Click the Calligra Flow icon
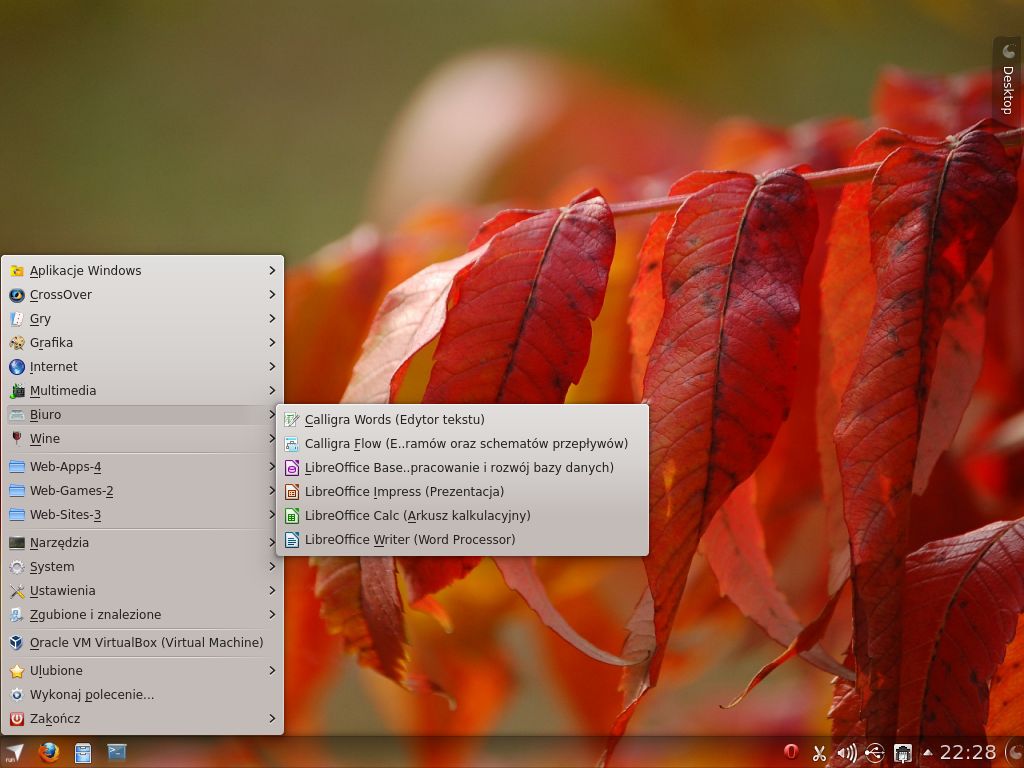This screenshot has width=1024, height=768. (292, 444)
